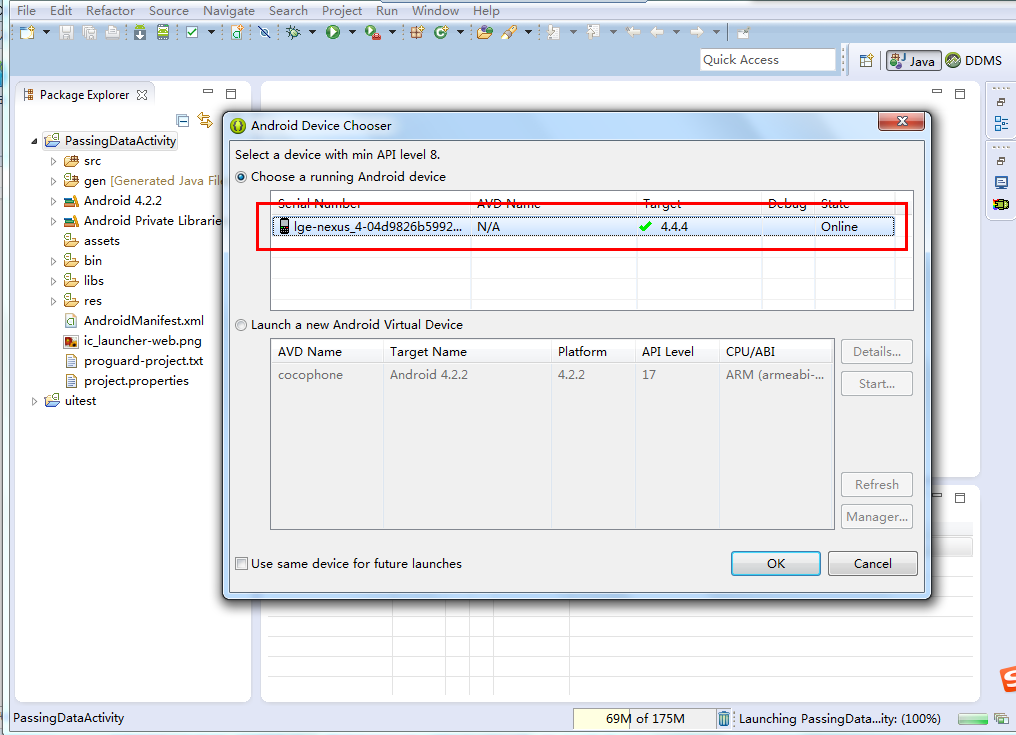Expand the res folder node

click(53, 301)
